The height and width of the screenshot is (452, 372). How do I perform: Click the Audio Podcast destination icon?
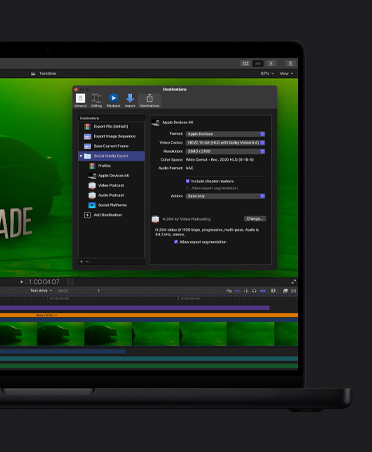pyautogui.click(x=92, y=195)
